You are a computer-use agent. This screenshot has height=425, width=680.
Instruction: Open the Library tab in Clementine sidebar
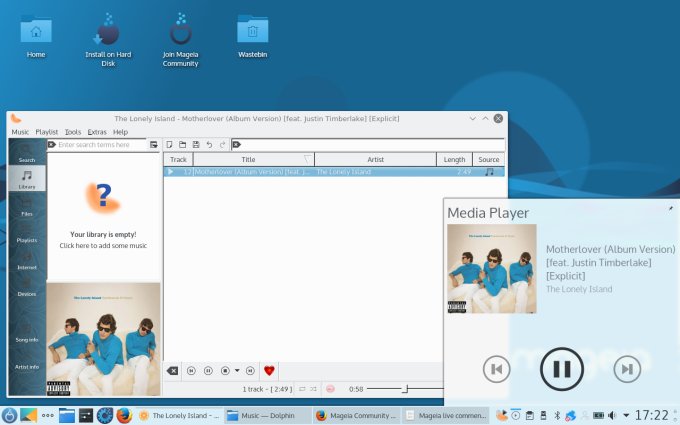tap(27, 178)
